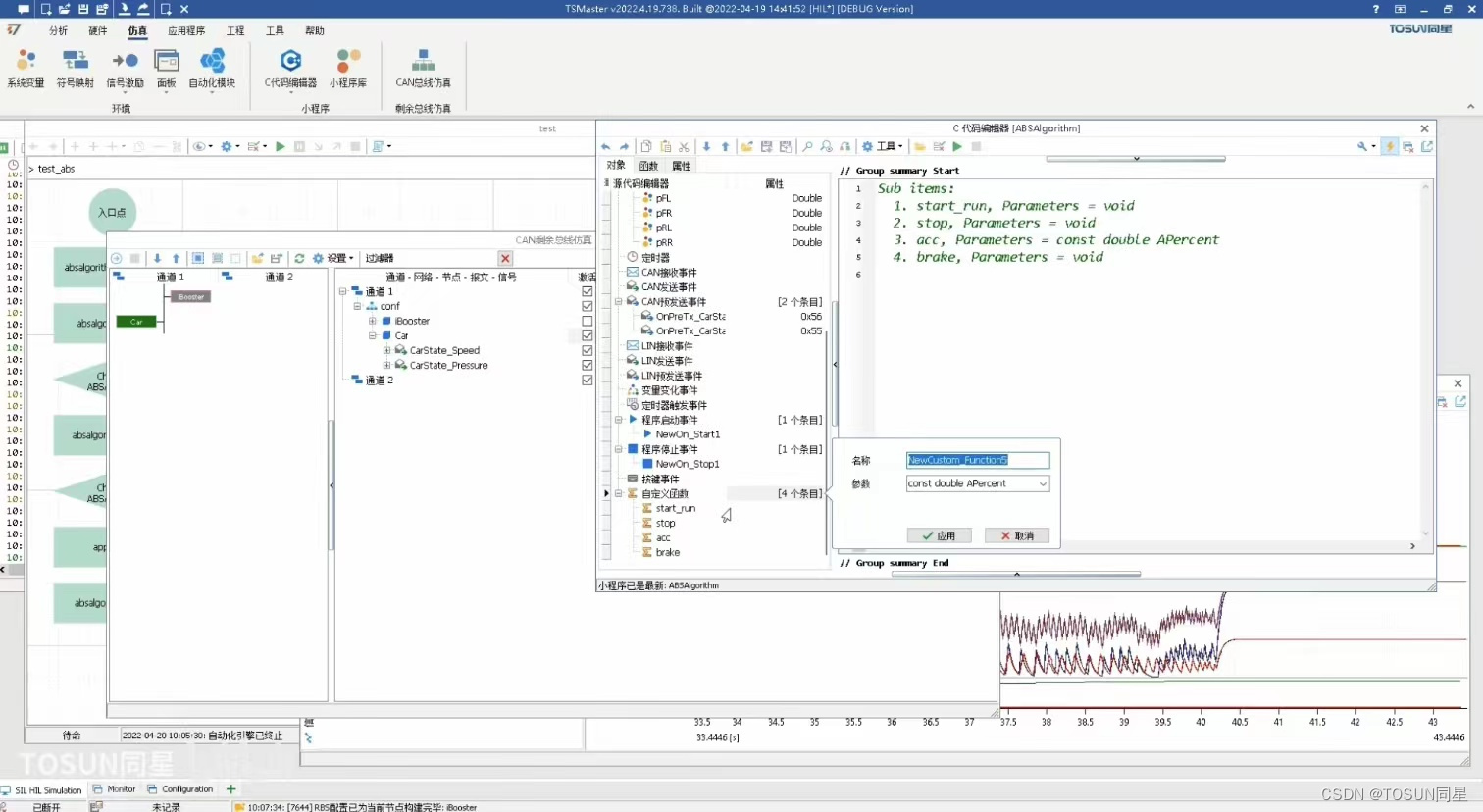Image resolution: width=1483 pixels, height=812 pixels.
Task: Click the cut scissors icon in C code editor
Action: 685,146
